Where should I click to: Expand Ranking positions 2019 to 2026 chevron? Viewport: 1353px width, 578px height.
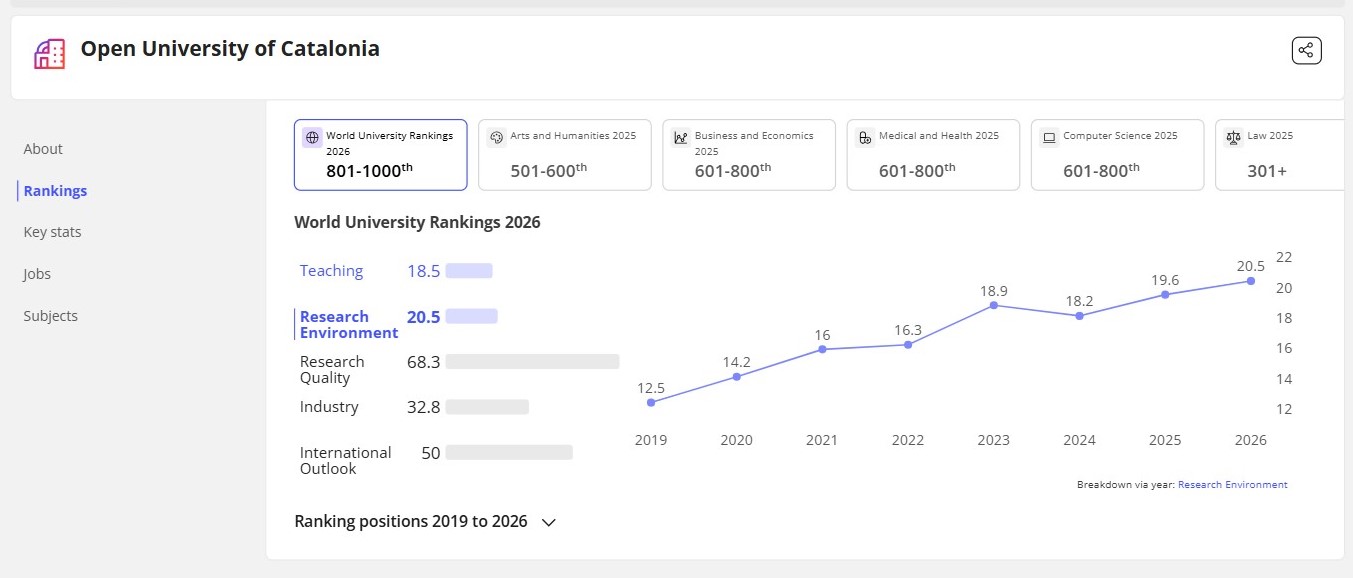point(548,522)
